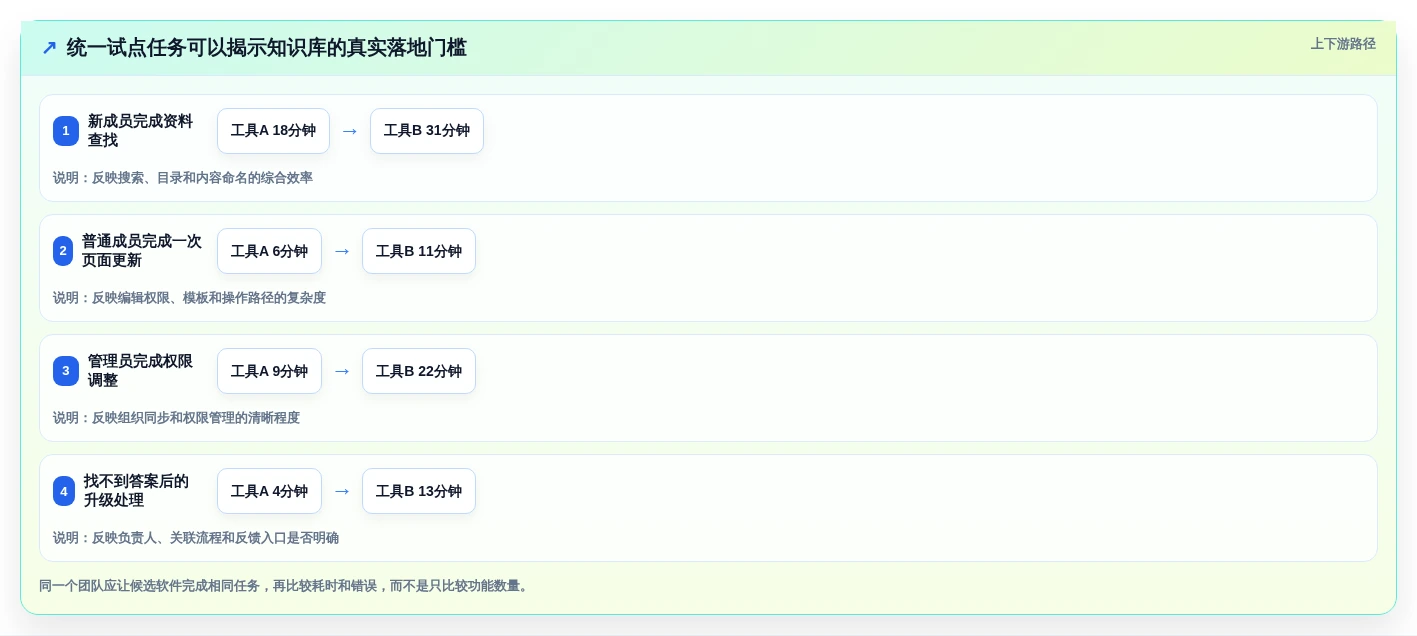The height and width of the screenshot is (636, 1417).
Task: Click the heading 统一试点任务可以揭示知识库的真实落地门槛
Action: click(266, 48)
